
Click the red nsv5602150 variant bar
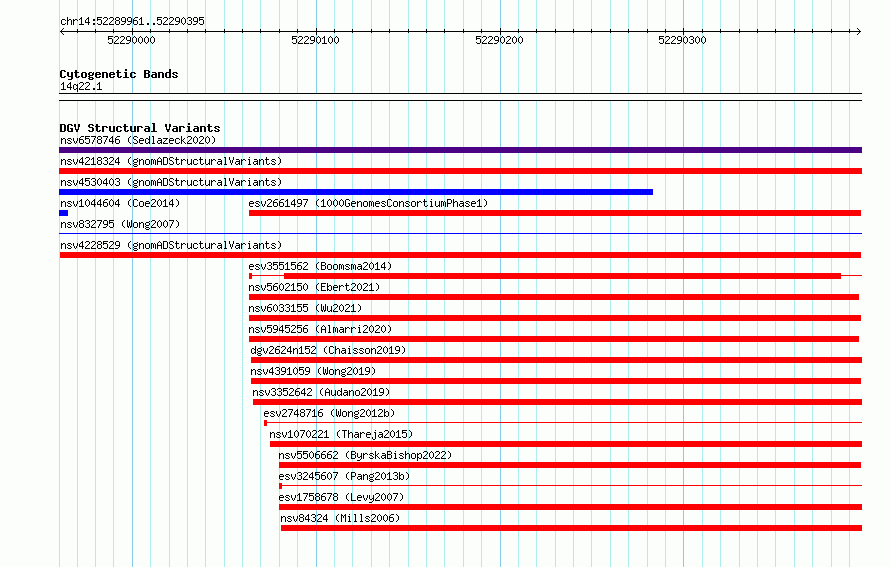click(x=553, y=297)
